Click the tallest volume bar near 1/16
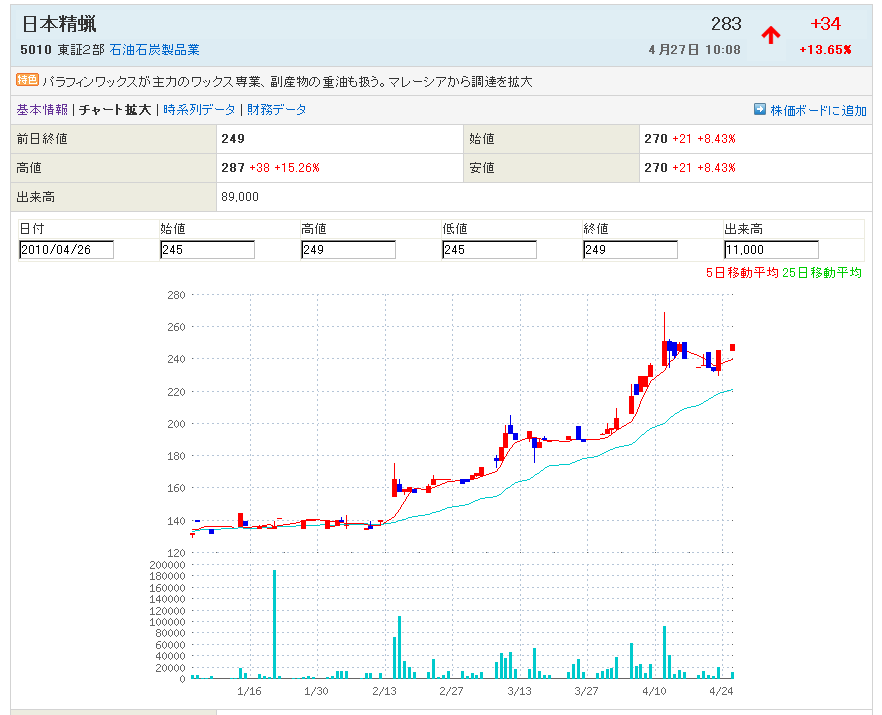This screenshot has width=882, height=715. point(274,624)
